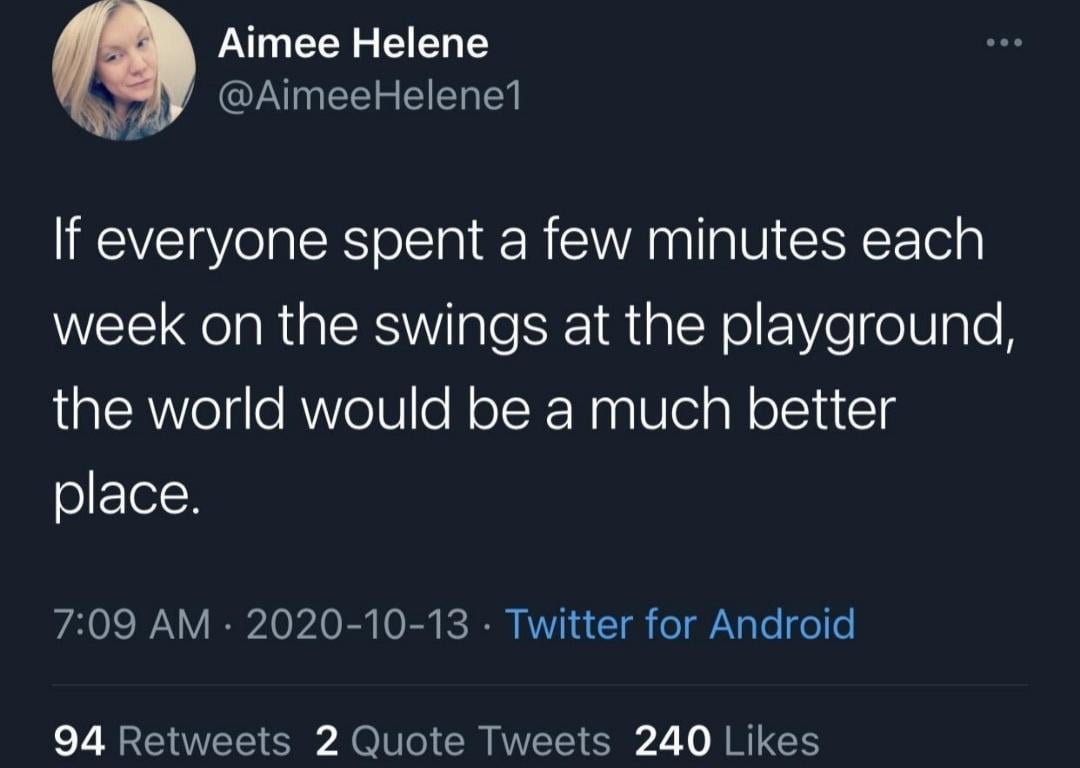Screen dimensions: 1080x768
Task: Click the tweet line starting "If everyone spent"
Action: [x=518, y=243]
